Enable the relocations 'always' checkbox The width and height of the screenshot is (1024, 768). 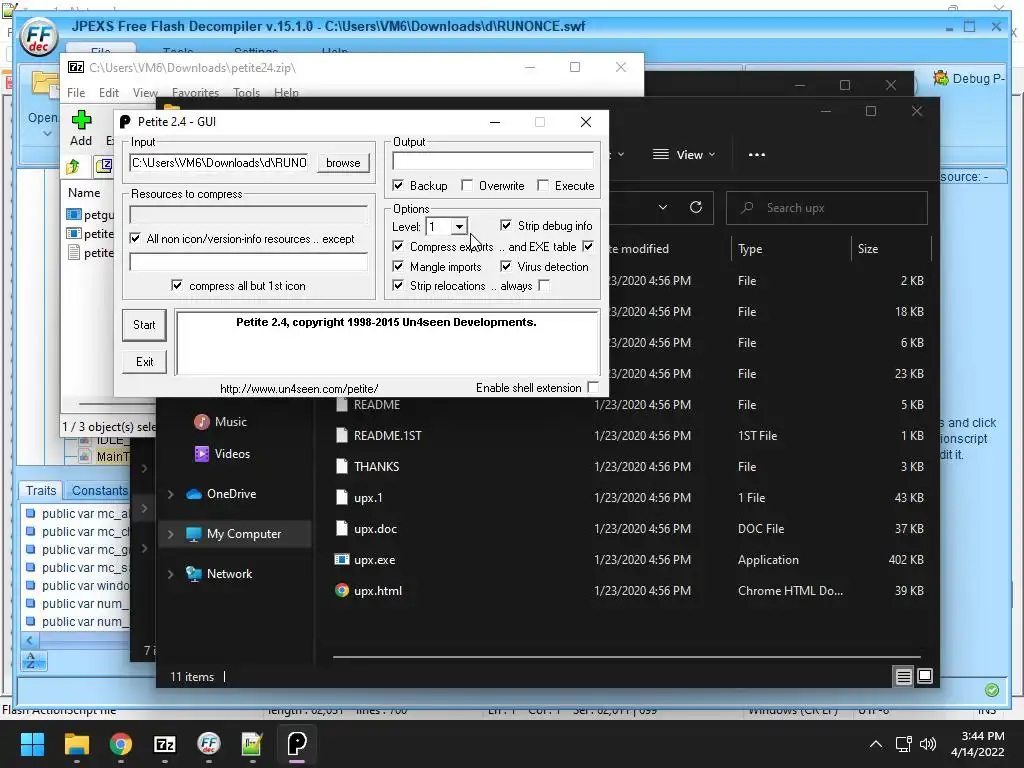click(x=544, y=285)
